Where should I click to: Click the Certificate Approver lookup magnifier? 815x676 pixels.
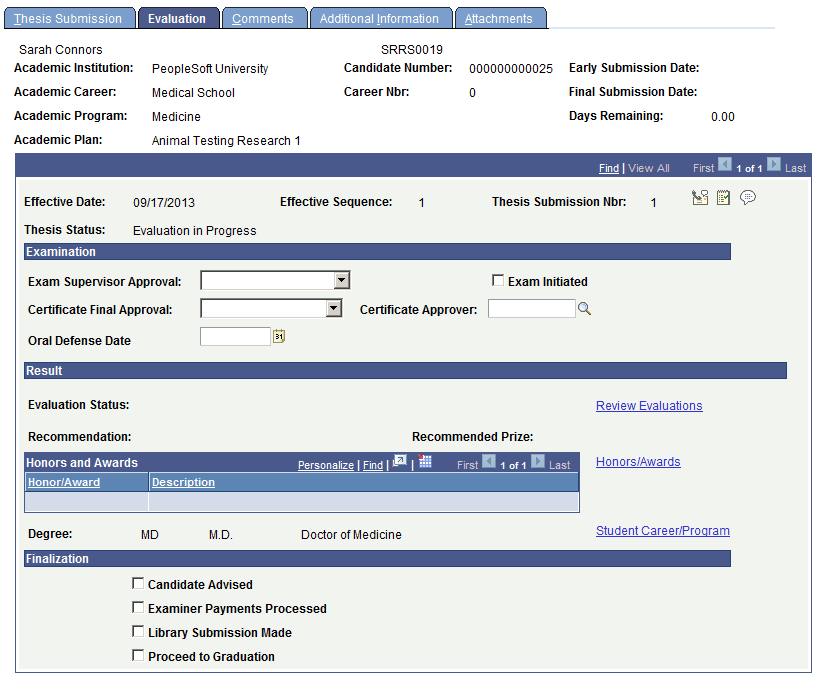click(584, 308)
